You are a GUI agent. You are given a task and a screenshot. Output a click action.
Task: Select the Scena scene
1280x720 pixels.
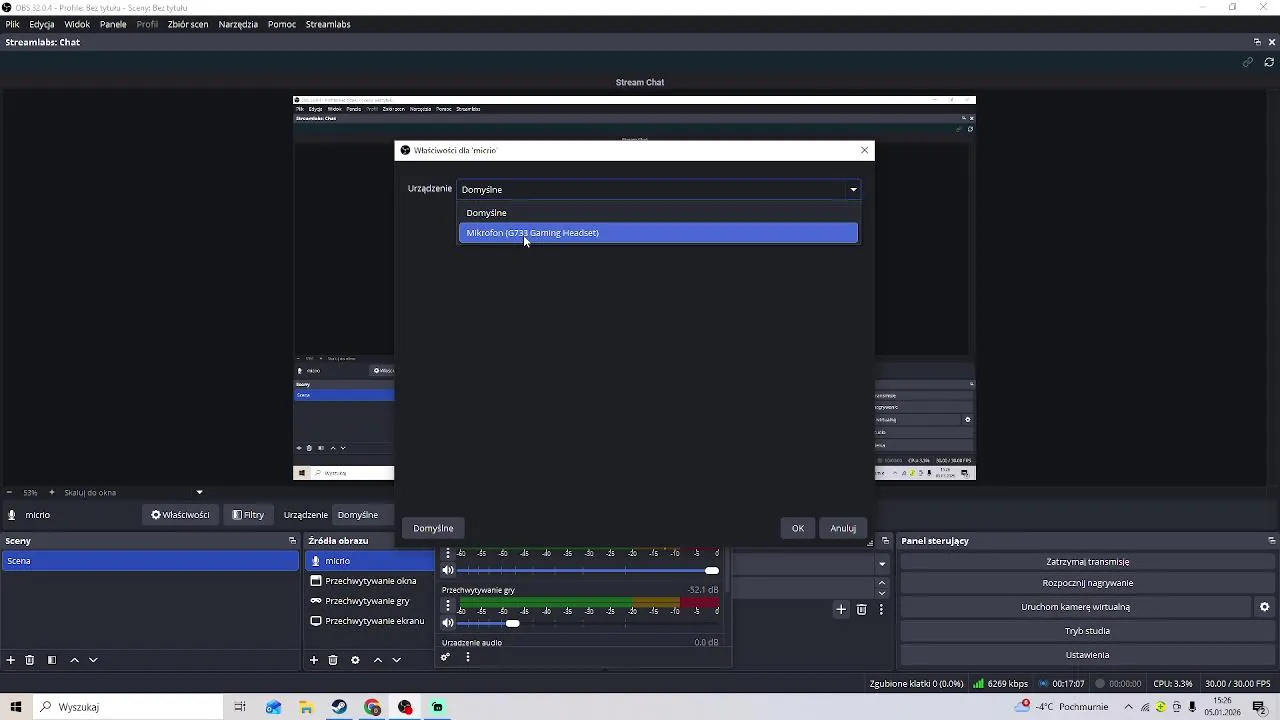[x=150, y=561]
